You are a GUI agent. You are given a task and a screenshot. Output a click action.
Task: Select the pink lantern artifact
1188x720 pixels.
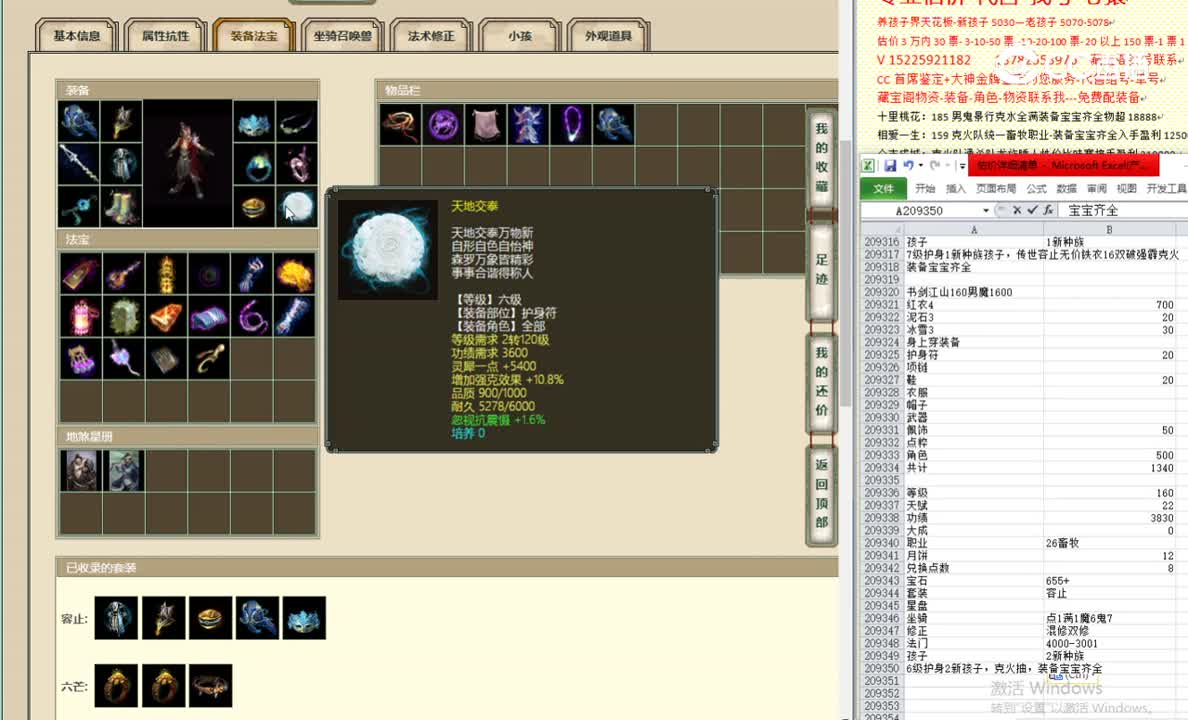click(x=81, y=316)
